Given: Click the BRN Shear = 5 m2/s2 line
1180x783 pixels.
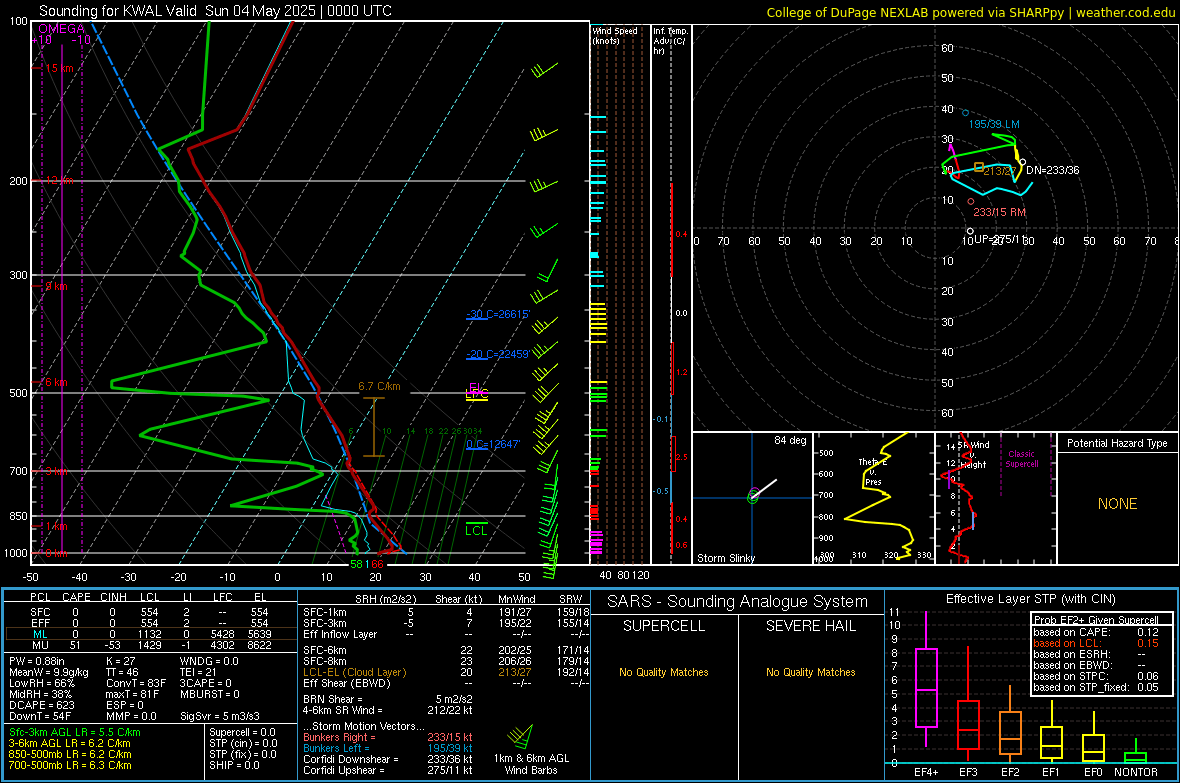Looking at the screenshot, I should (x=388, y=699).
